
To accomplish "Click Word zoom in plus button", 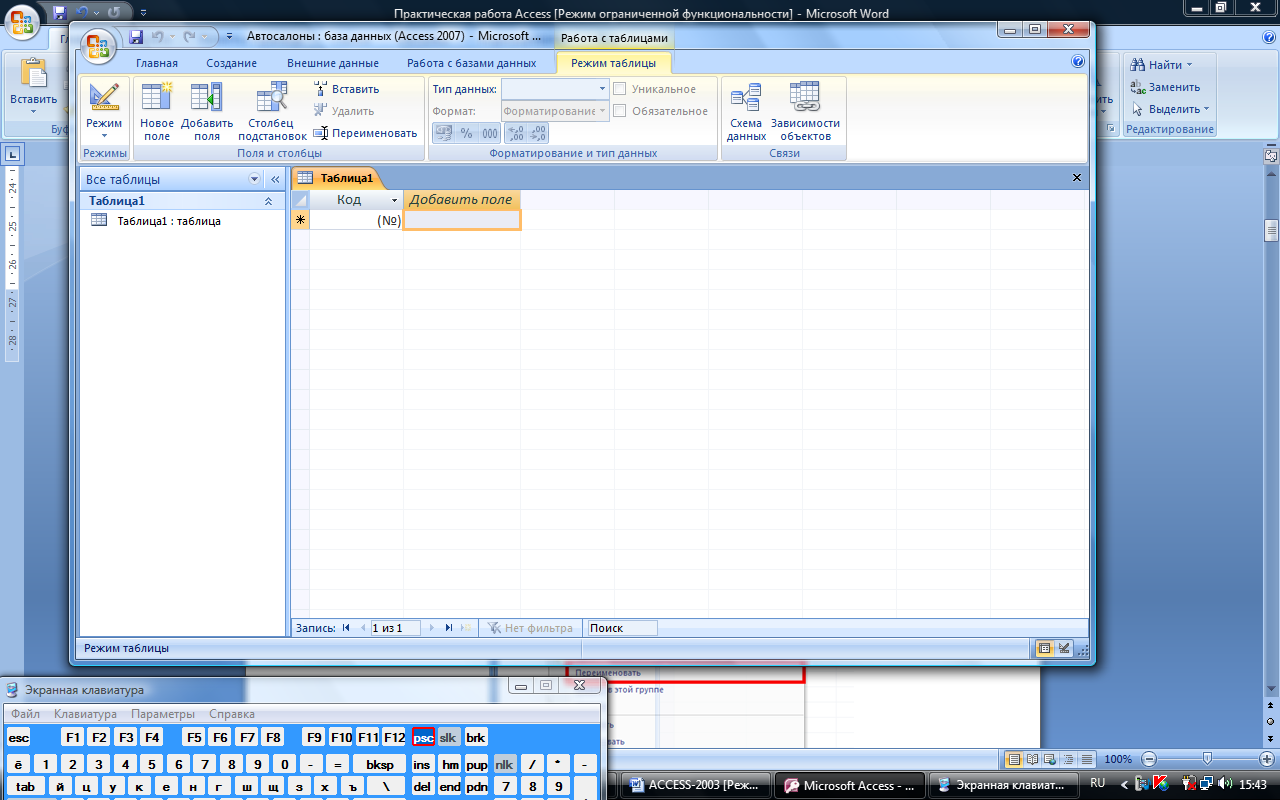I will [x=1265, y=759].
